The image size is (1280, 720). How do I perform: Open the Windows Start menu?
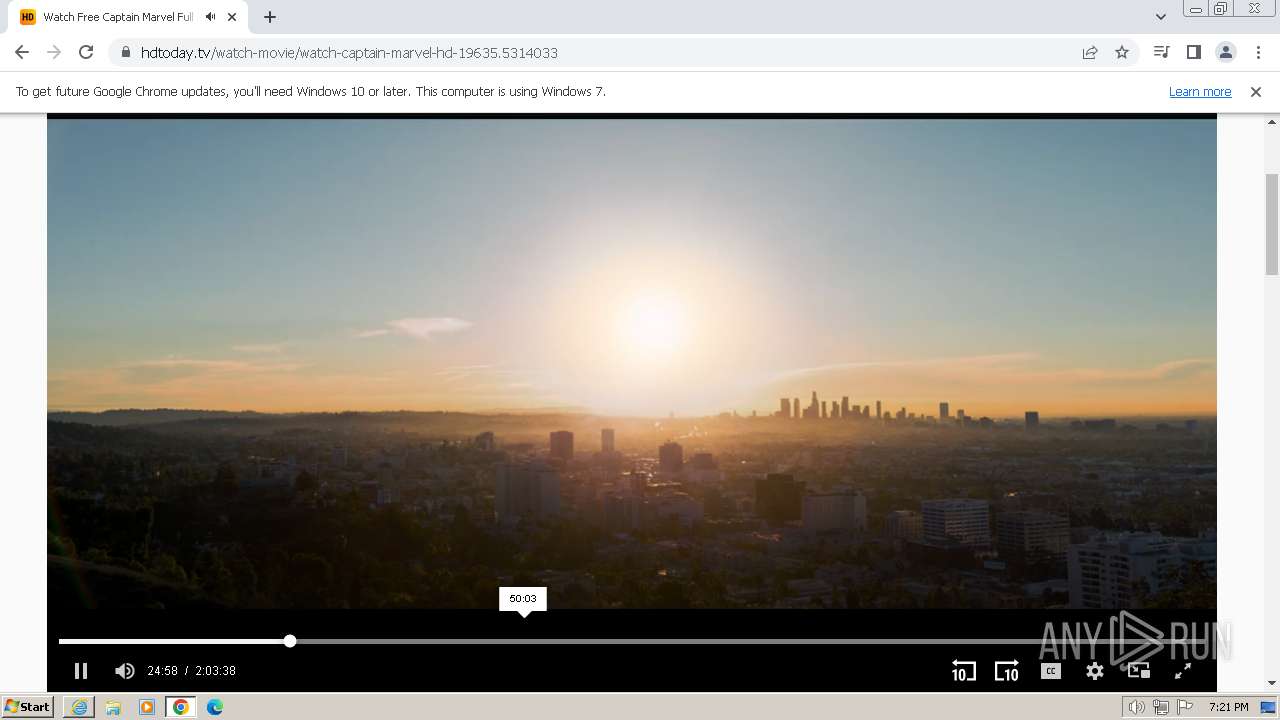click(27, 707)
